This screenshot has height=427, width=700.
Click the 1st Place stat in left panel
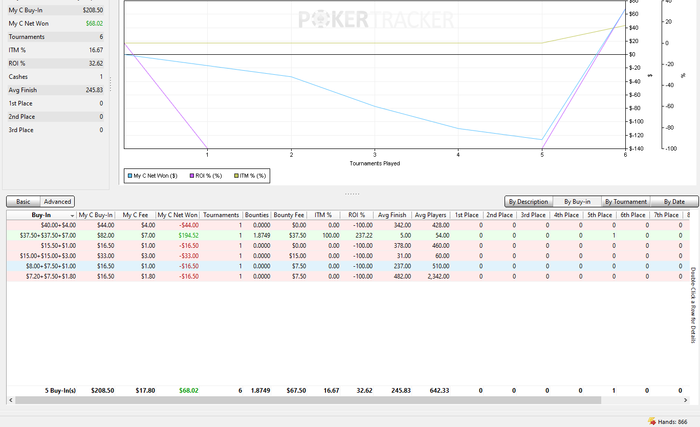(56, 103)
